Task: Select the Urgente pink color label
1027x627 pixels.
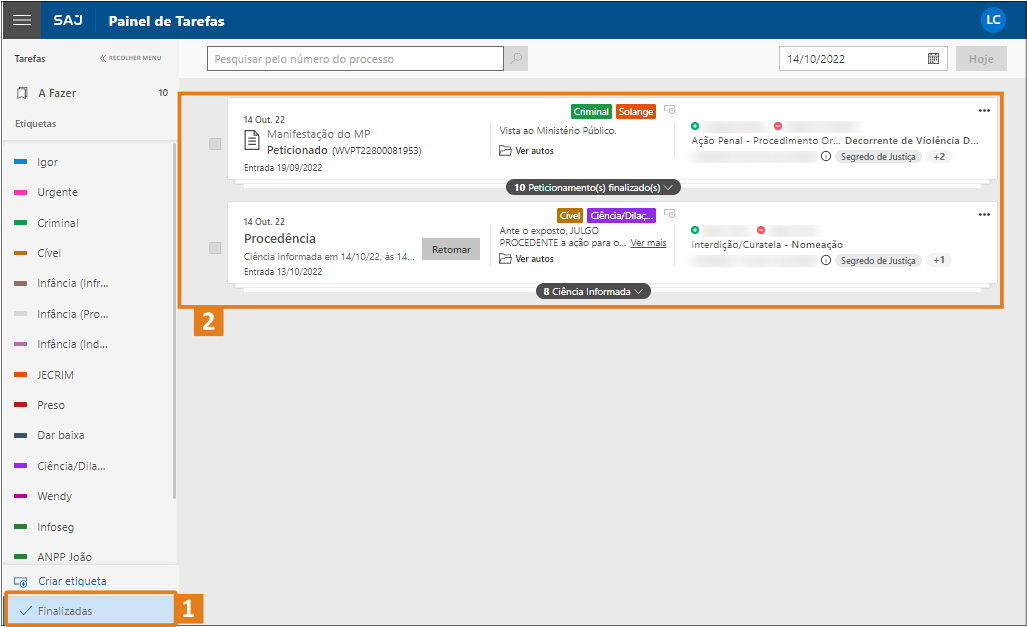Action: click(57, 192)
